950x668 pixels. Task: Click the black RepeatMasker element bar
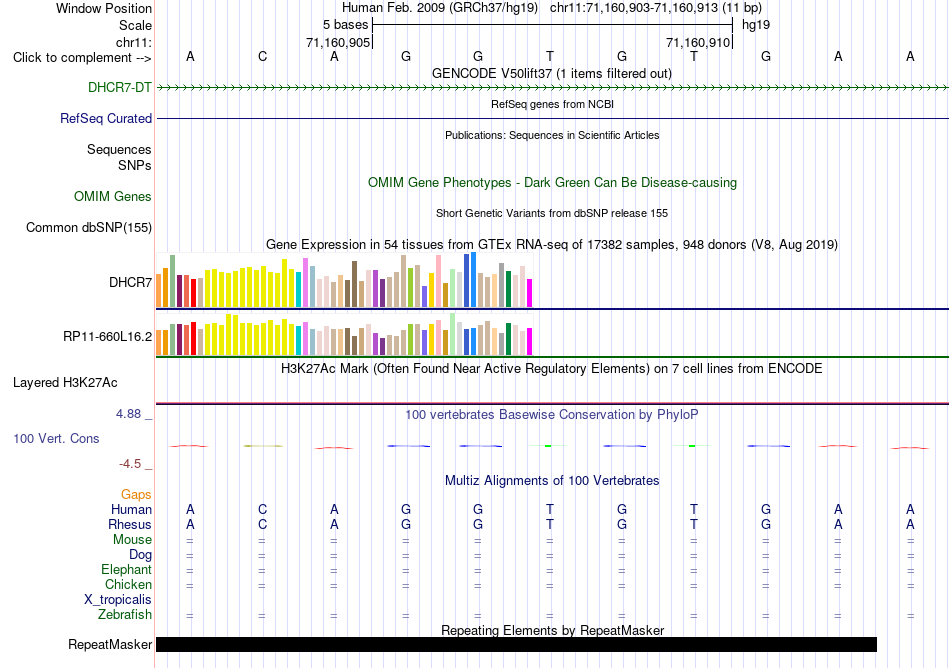[516, 644]
